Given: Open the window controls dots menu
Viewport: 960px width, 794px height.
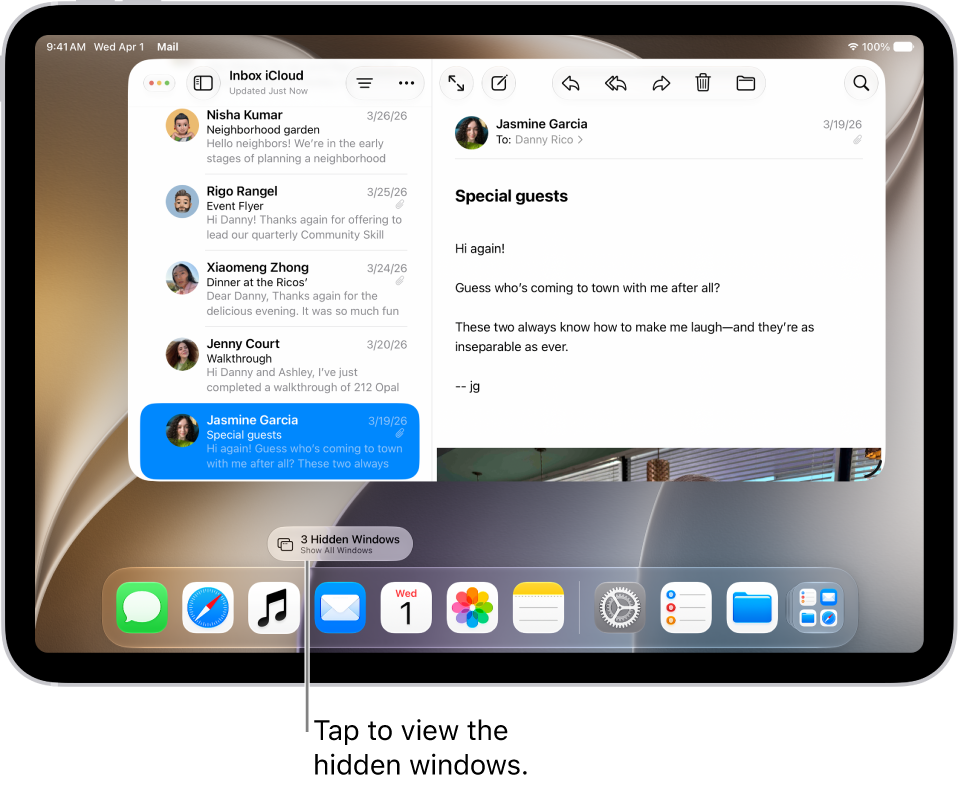Looking at the screenshot, I should pyautogui.click(x=159, y=83).
